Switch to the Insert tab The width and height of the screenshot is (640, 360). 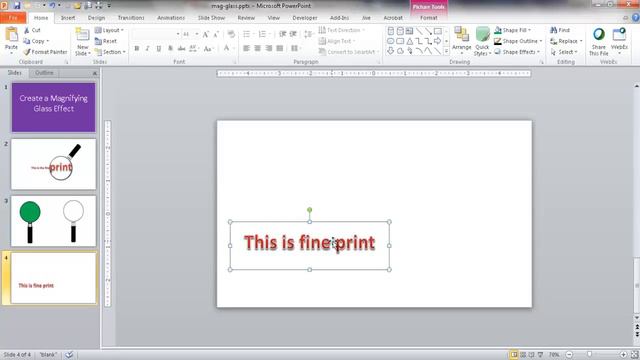(68, 18)
